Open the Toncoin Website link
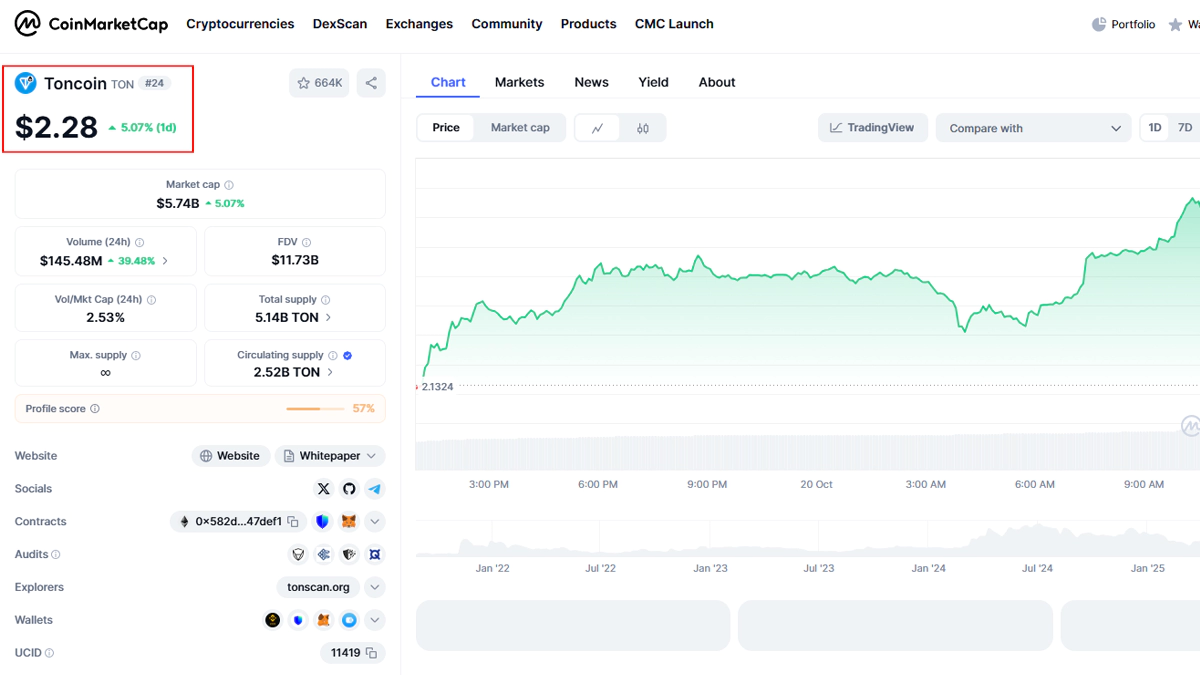 click(231, 456)
